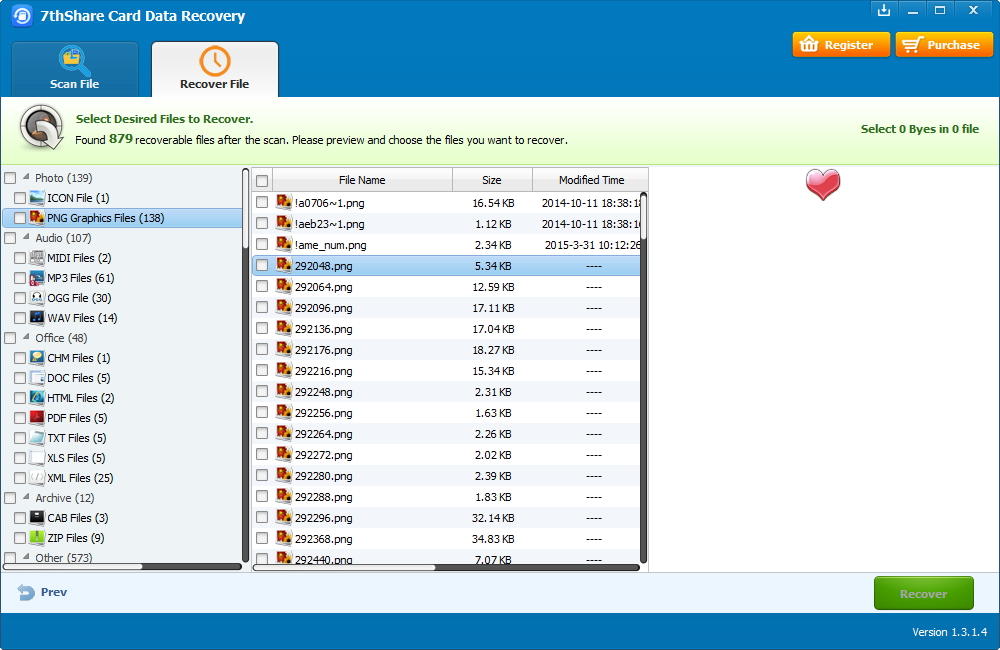Click the Register button
The height and width of the screenshot is (650, 1000).
[x=841, y=45]
